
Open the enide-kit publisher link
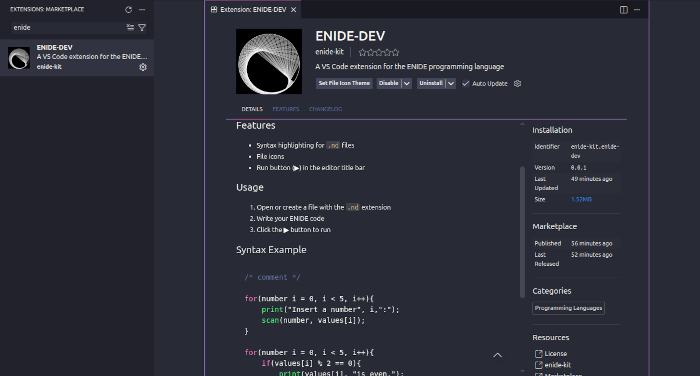pos(329,52)
